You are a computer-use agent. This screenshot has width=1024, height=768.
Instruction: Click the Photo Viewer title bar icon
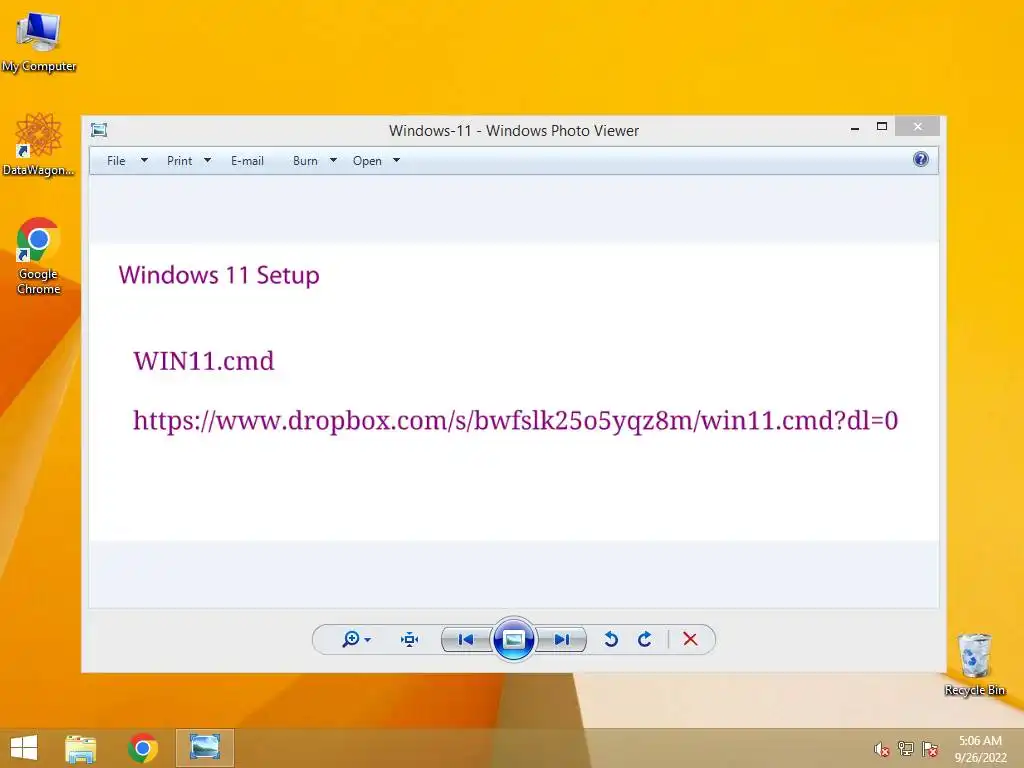pos(99,130)
